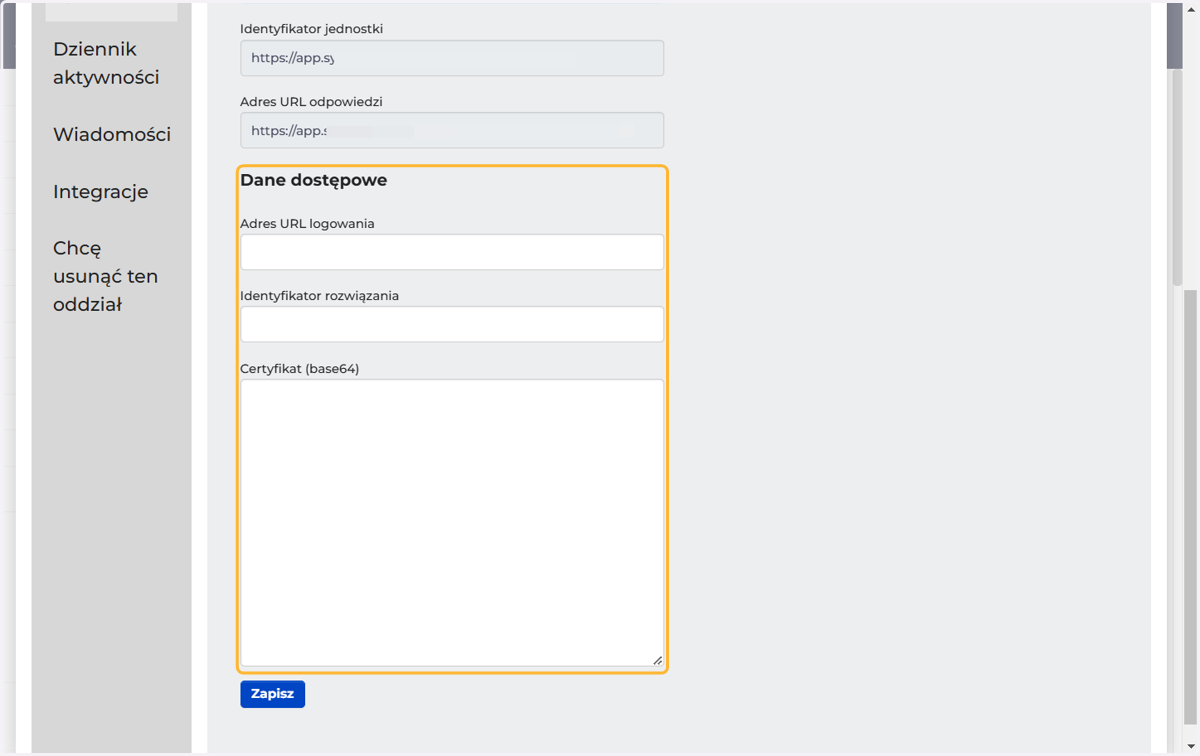Image resolution: width=1200 pixels, height=756 pixels.
Task: Click the Adres URL odpowiedzi label
Action: pyautogui.click(x=311, y=101)
